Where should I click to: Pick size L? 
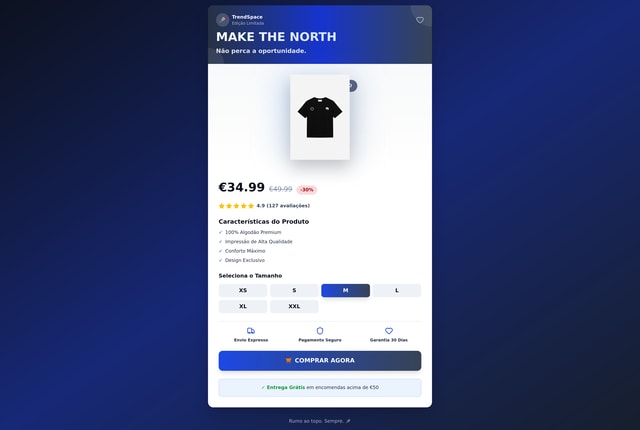coord(397,290)
